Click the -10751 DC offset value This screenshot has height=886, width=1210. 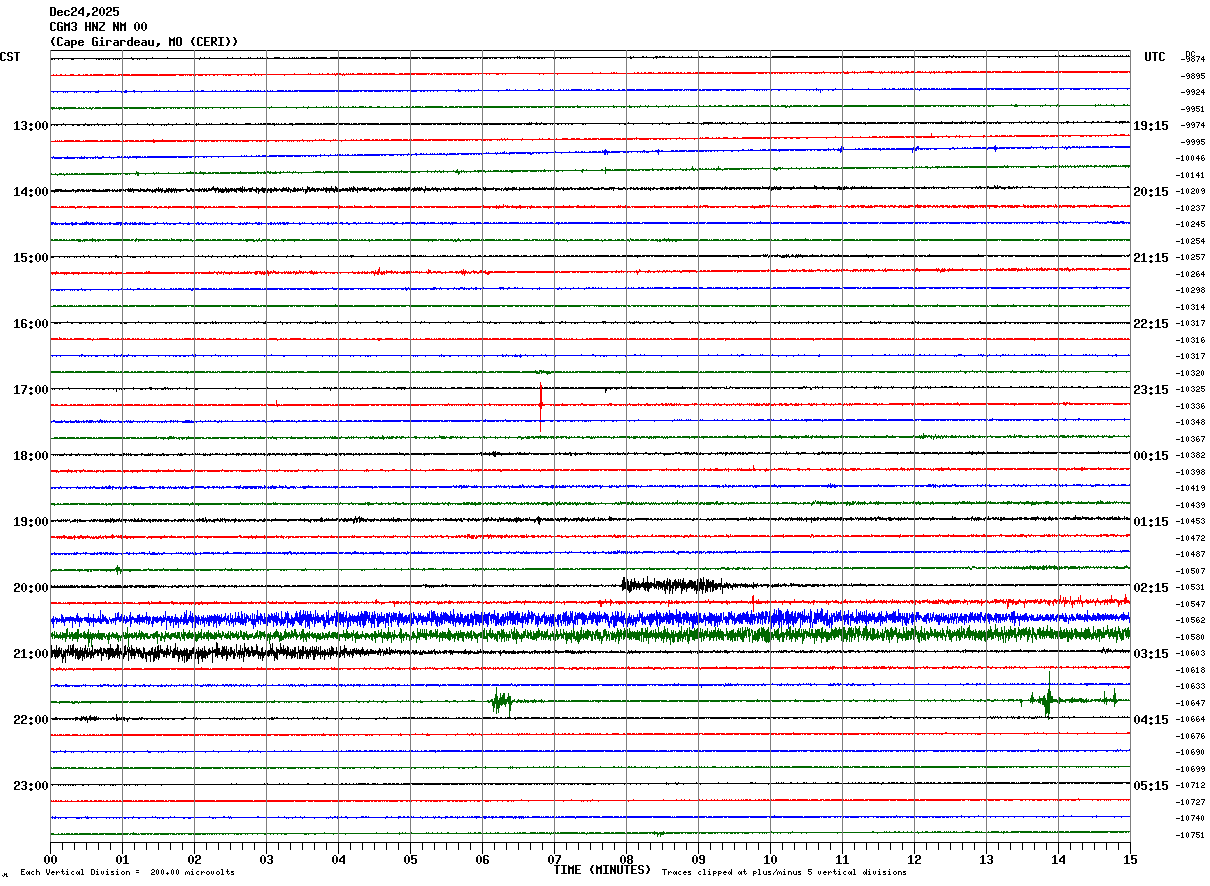click(x=1191, y=835)
